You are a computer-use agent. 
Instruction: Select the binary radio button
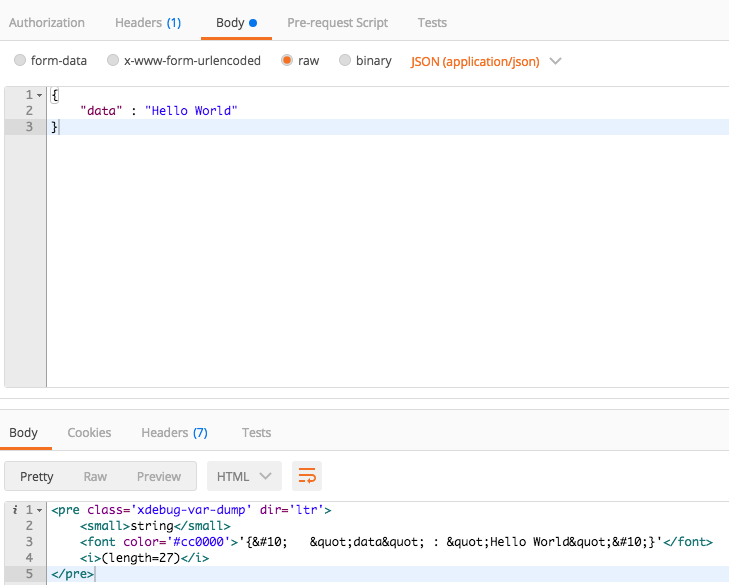click(x=345, y=60)
